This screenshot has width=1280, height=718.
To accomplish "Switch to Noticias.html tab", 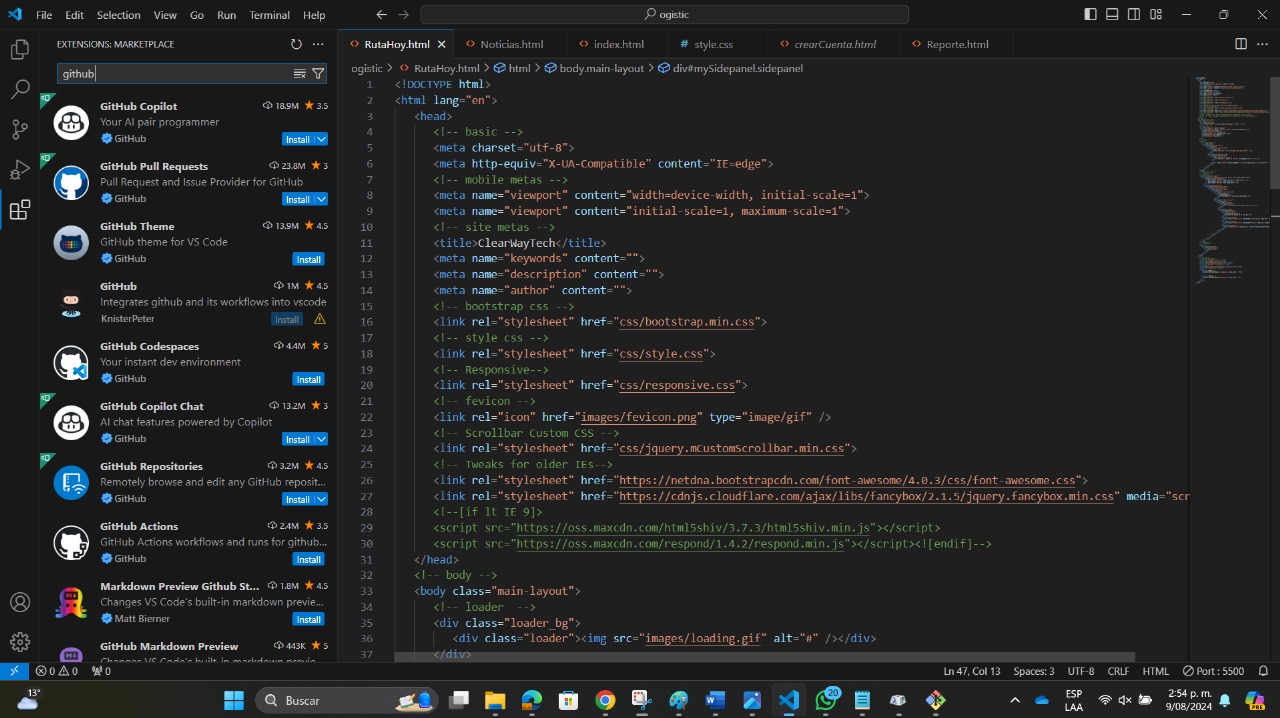I will click(512, 44).
